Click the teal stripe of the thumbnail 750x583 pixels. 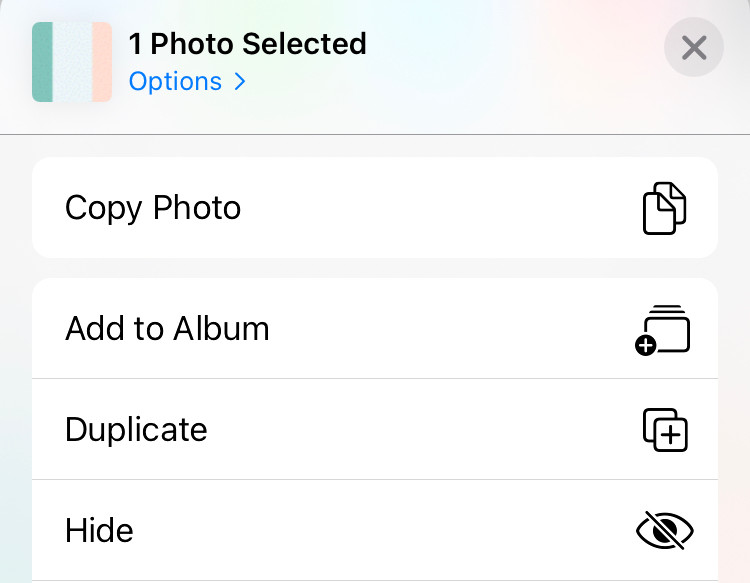tap(42, 62)
